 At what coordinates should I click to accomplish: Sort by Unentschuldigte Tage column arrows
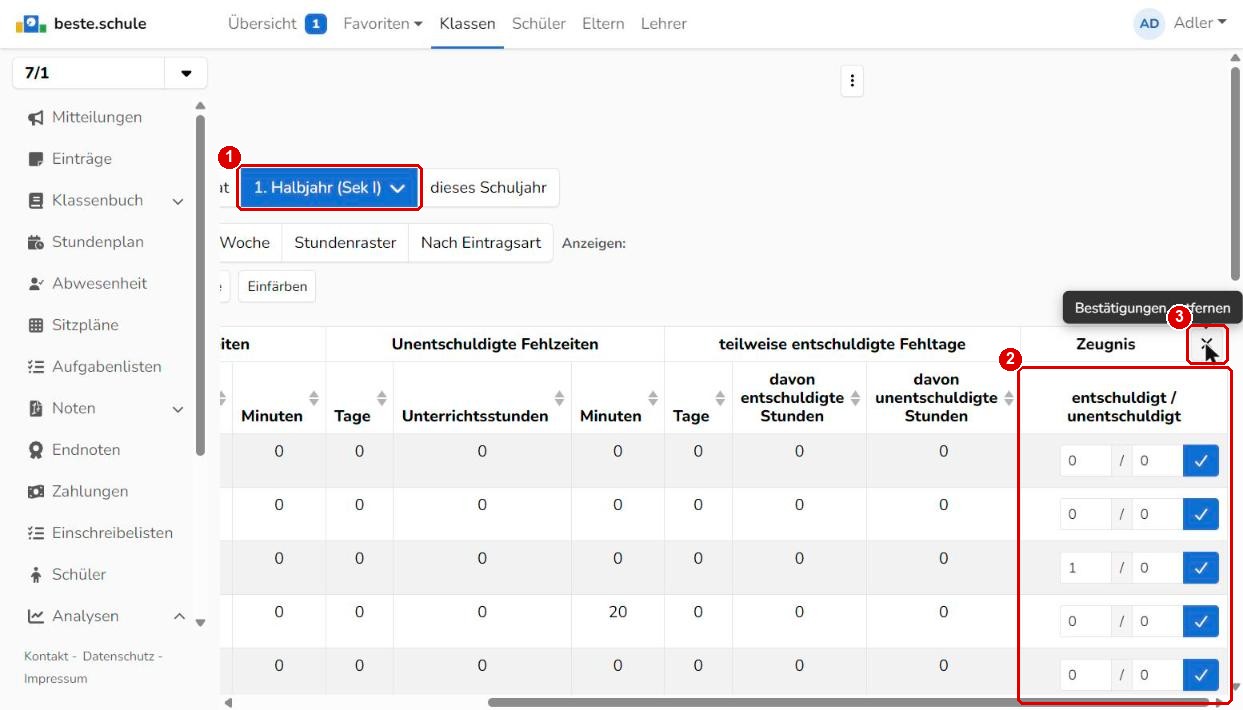point(381,398)
